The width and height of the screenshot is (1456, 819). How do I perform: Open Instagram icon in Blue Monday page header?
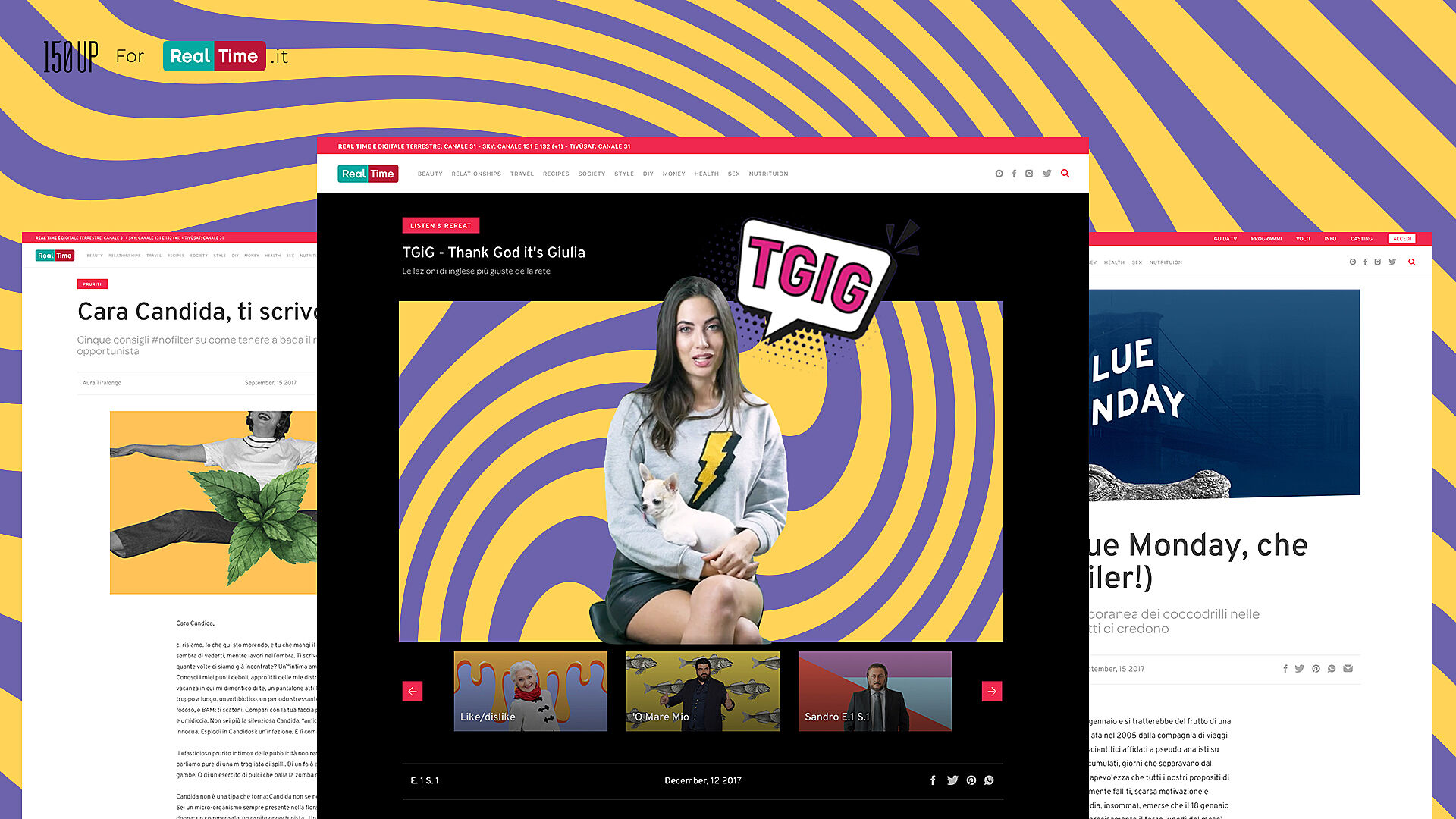1378,262
